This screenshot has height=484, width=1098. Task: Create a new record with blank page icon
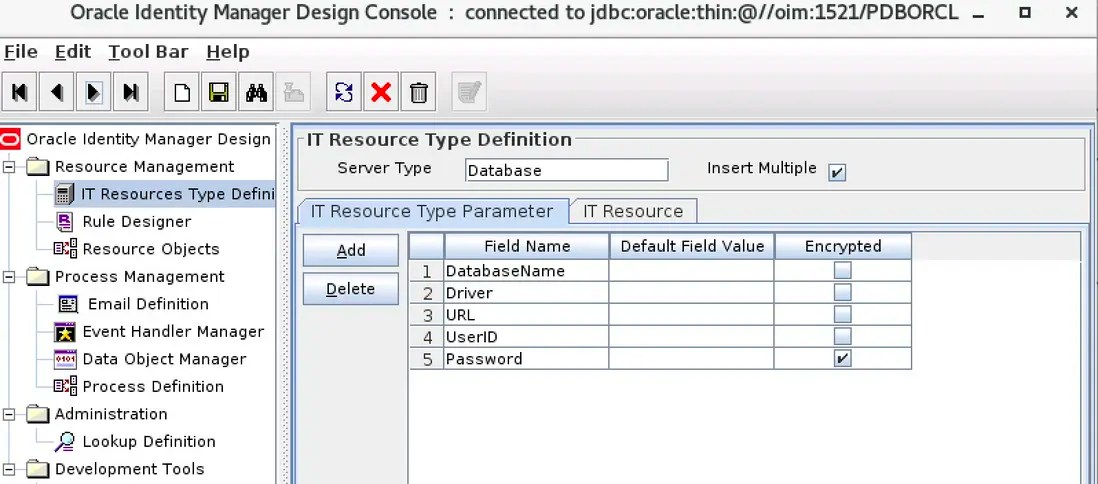pyautogui.click(x=182, y=92)
